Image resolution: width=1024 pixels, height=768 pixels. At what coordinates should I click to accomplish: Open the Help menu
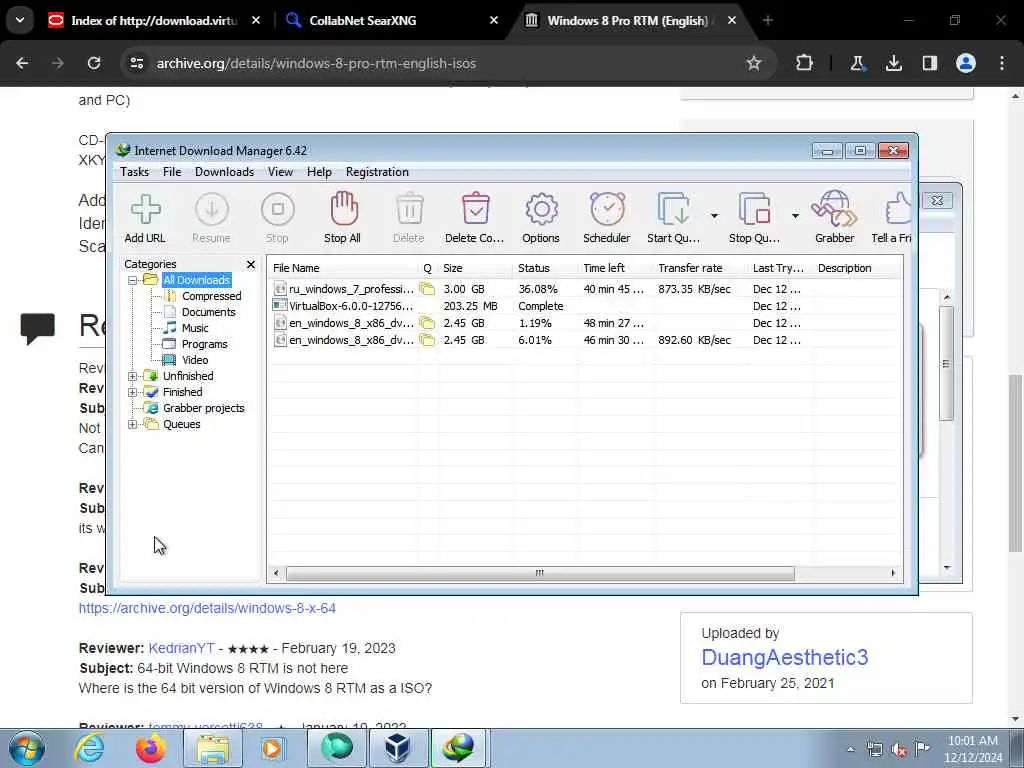click(319, 172)
